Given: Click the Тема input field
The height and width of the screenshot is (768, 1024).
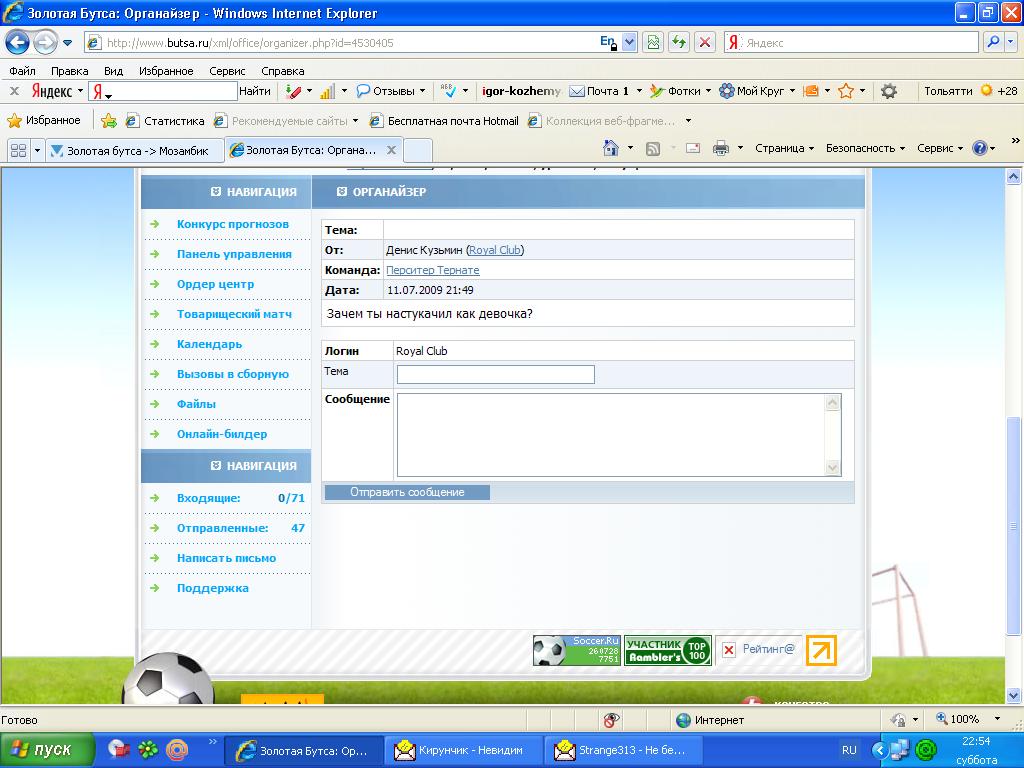Looking at the screenshot, I should 495,374.
